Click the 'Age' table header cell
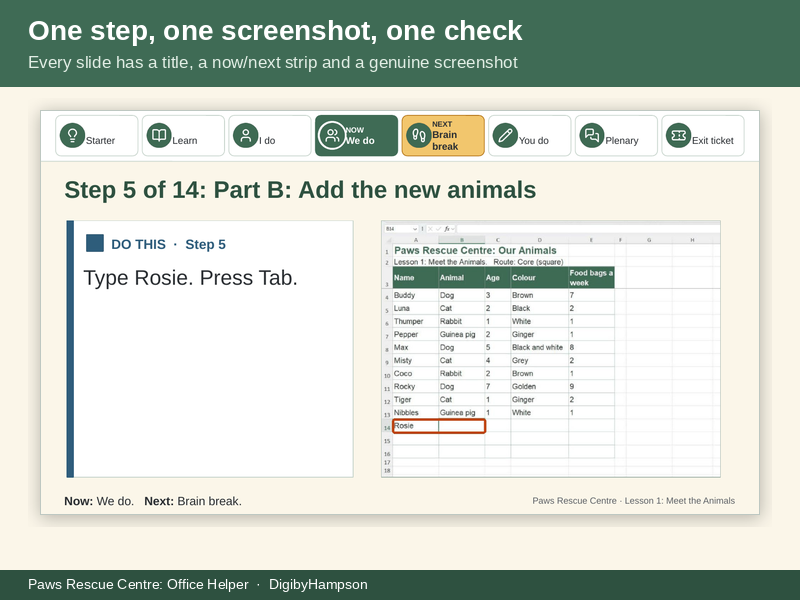Screen dimensions: 800x600 coord(497,278)
